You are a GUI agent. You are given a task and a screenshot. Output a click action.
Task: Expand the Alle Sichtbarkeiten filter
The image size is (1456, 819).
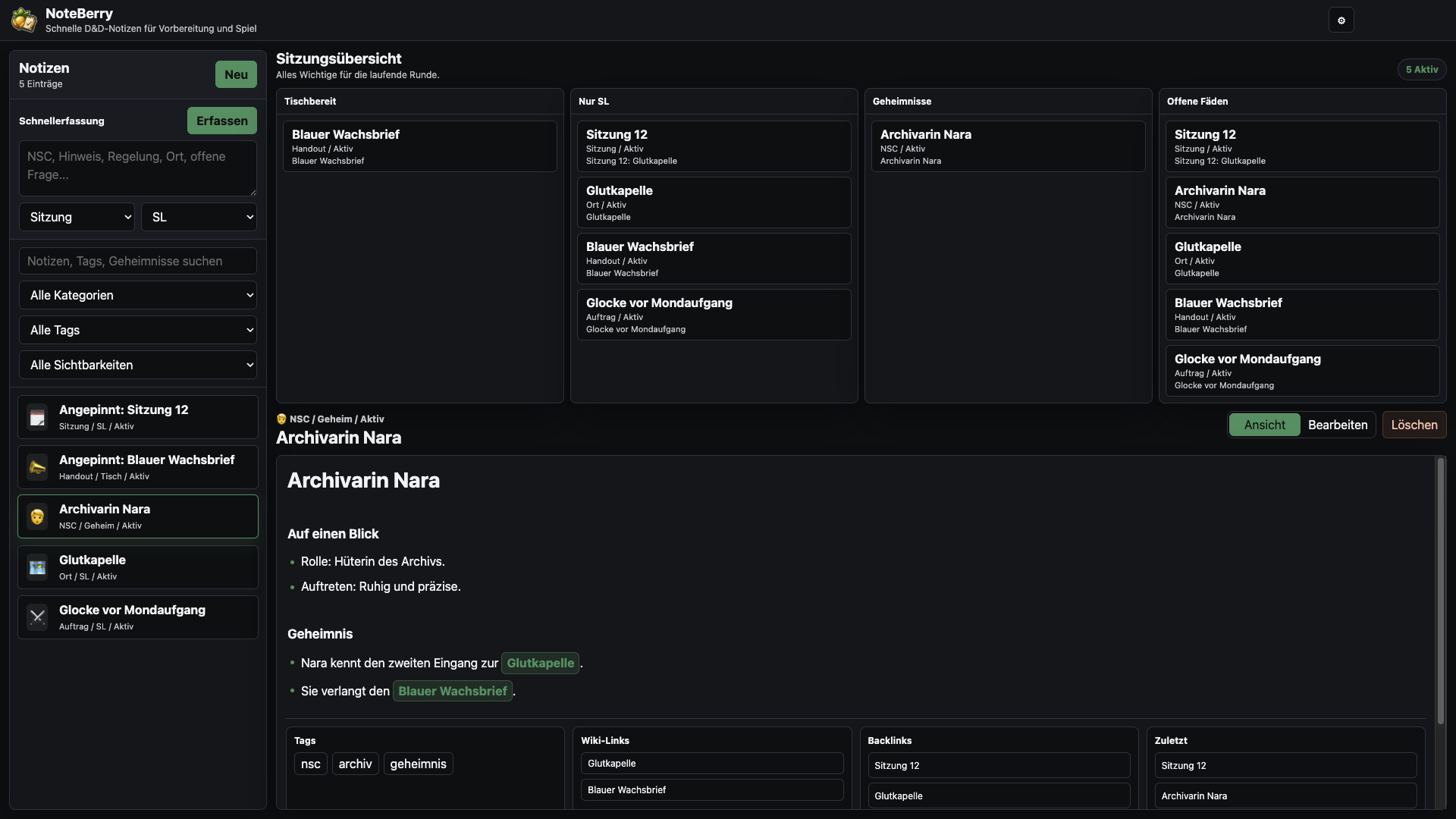138,365
